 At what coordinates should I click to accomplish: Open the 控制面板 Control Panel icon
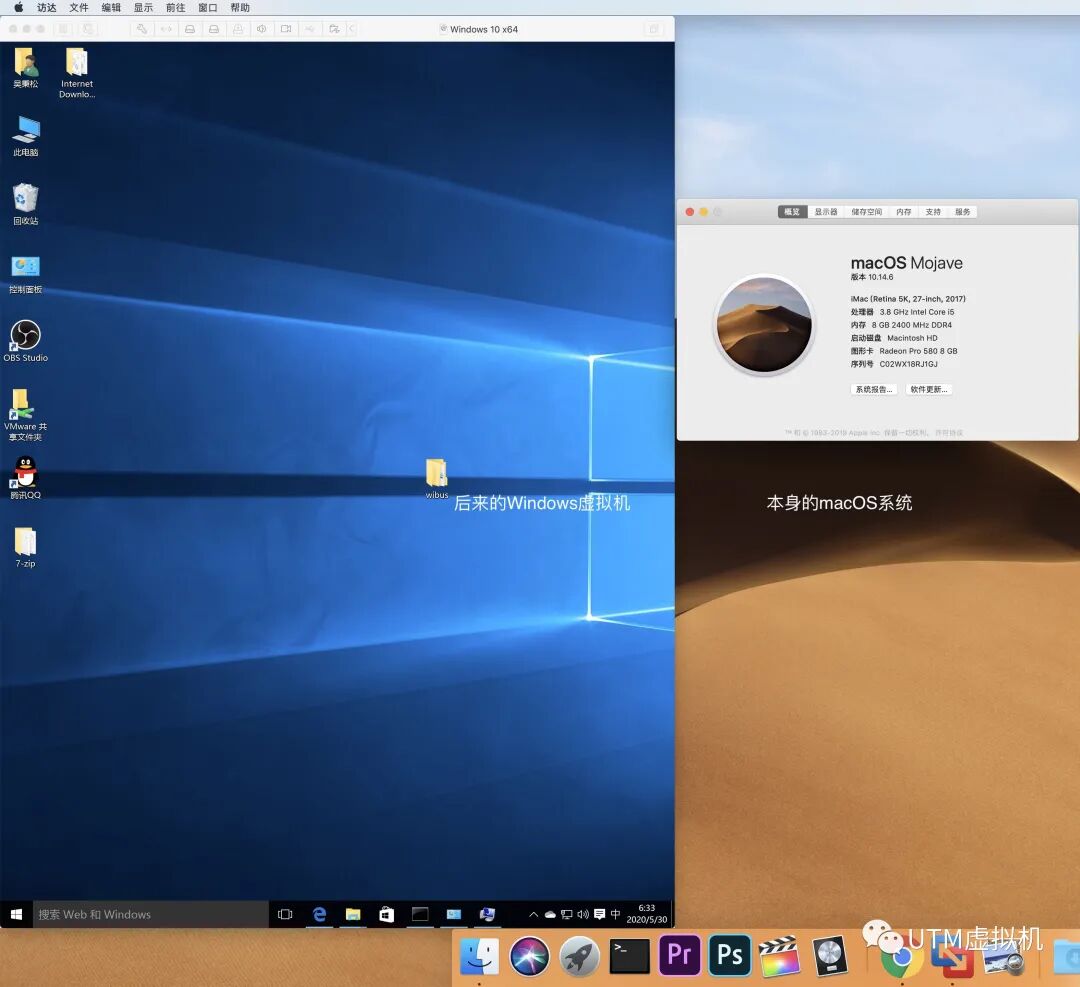pyautogui.click(x=25, y=273)
